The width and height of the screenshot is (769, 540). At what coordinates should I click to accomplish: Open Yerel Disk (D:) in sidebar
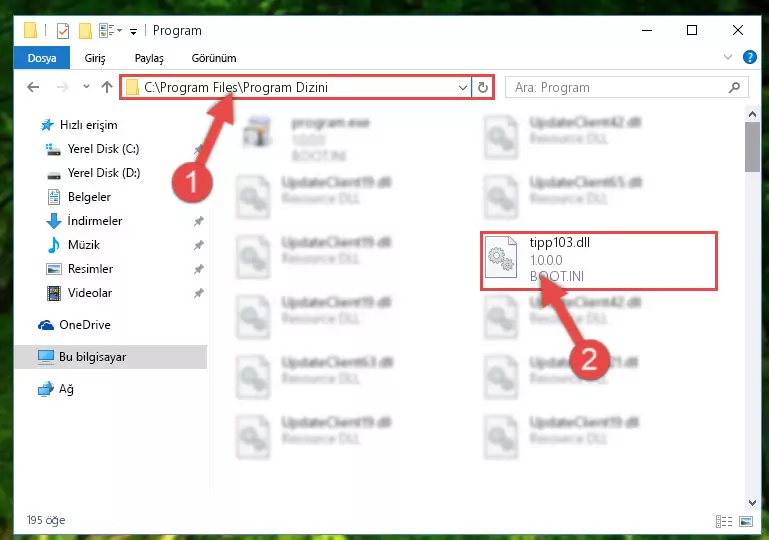click(103, 173)
